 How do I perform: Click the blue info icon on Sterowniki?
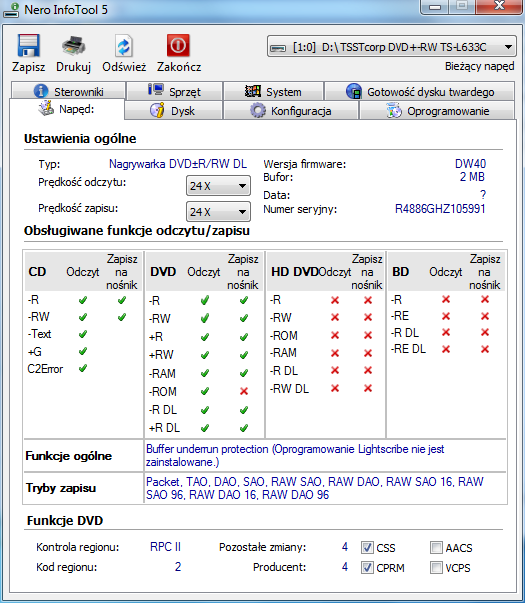coord(41,91)
